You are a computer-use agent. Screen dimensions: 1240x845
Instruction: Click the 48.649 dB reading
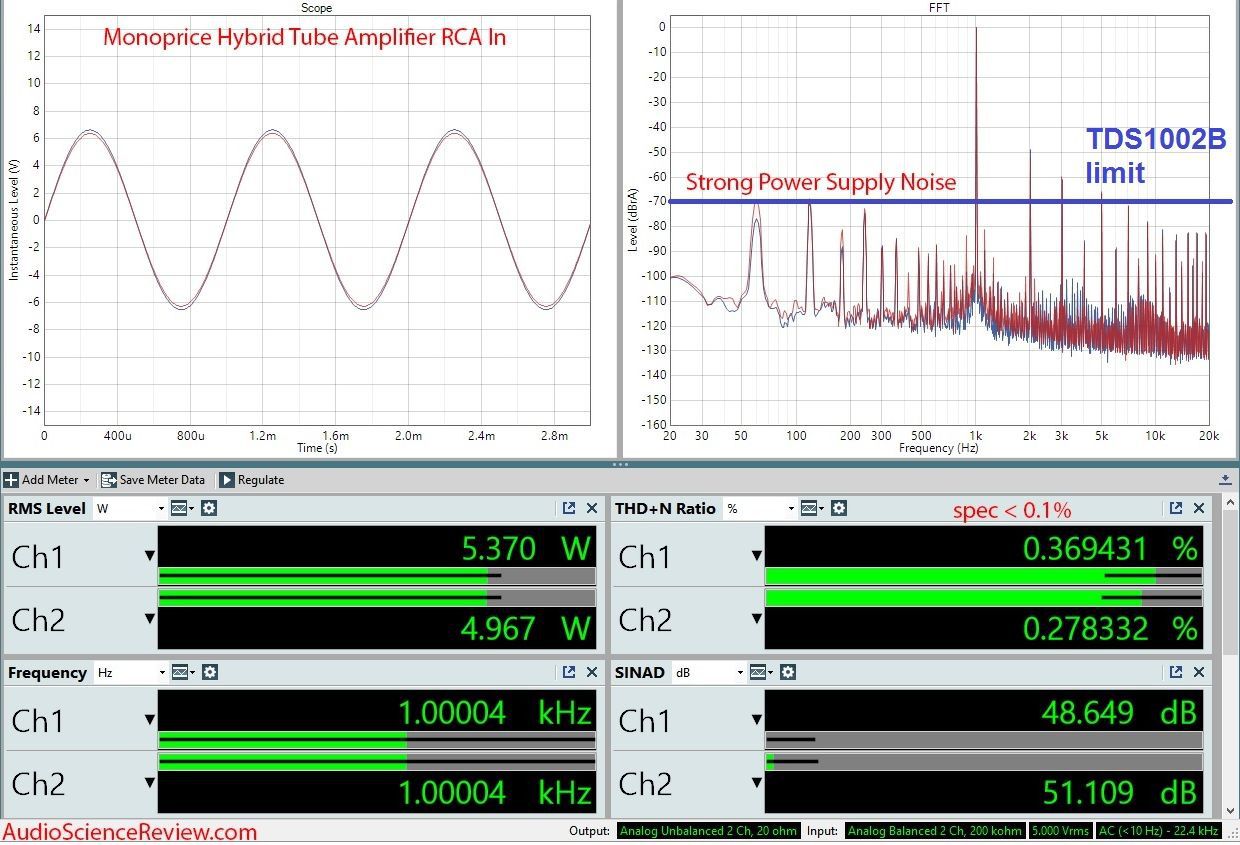[x=1121, y=712]
